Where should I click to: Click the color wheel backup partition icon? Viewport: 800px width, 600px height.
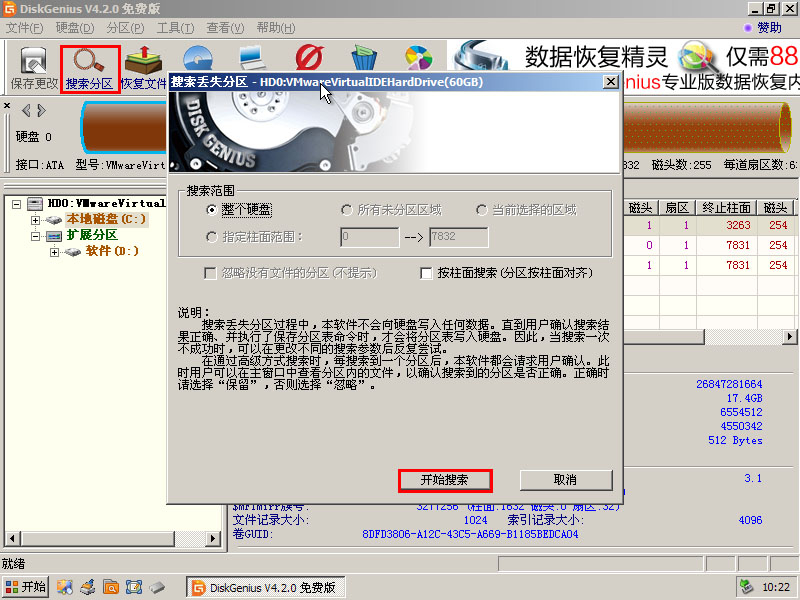(418, 58)
